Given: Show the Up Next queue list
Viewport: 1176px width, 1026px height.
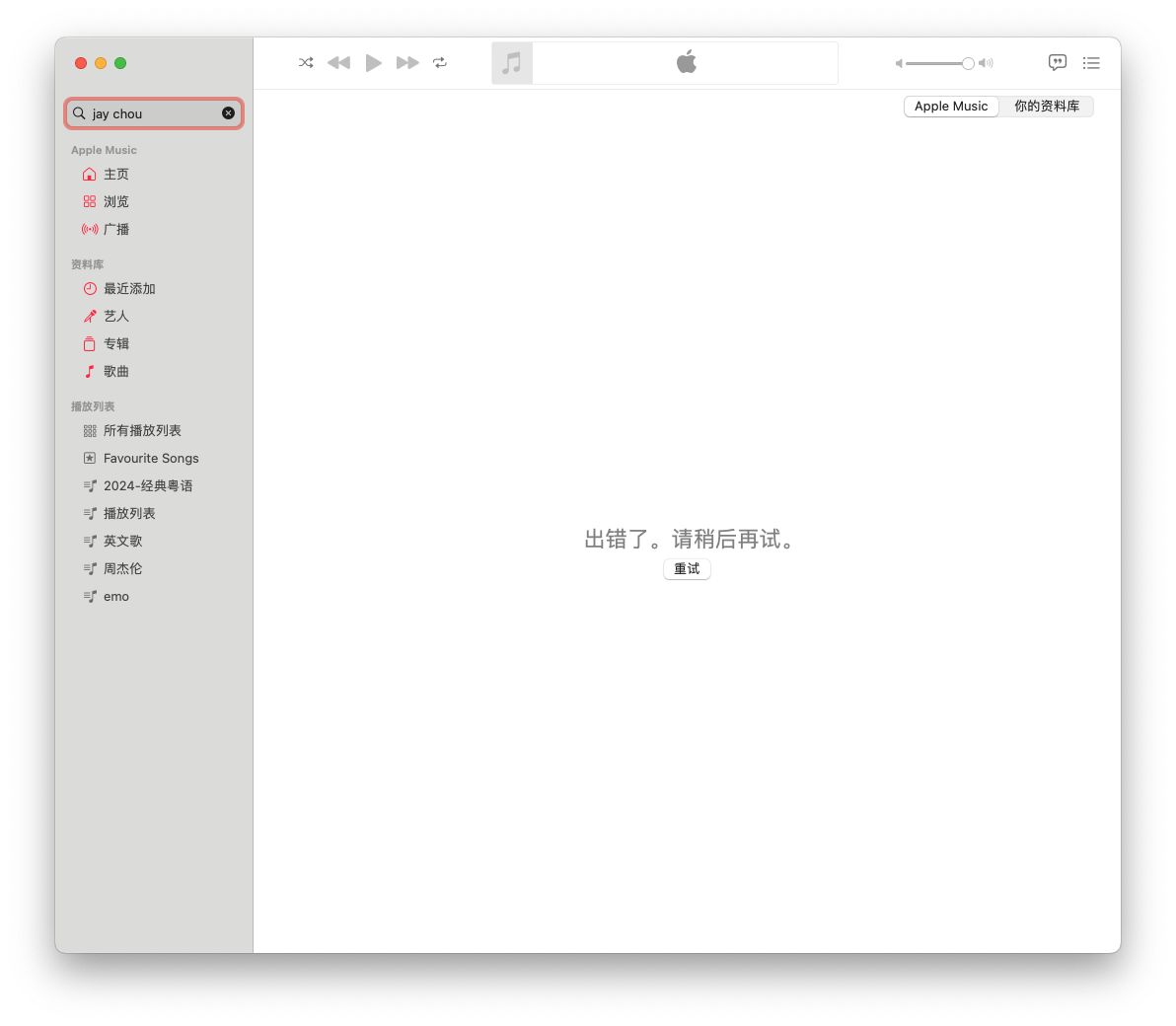Looking at the screenshot, I should tap(1091, 63).
